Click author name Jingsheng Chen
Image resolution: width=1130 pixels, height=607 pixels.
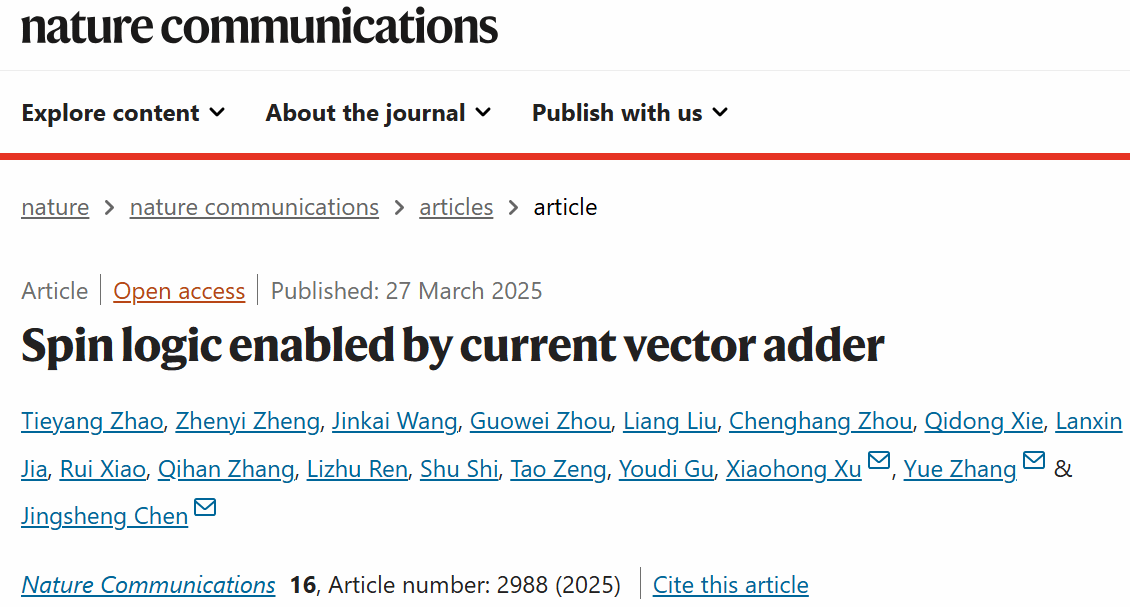[105, 516]
